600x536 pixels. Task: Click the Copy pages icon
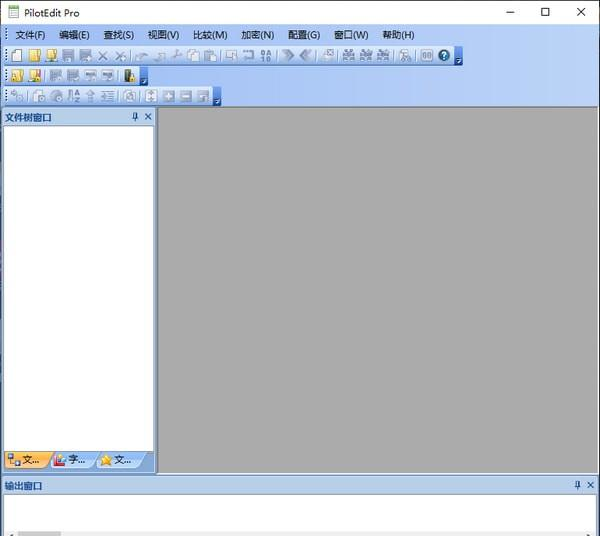(x=194, y=56)
